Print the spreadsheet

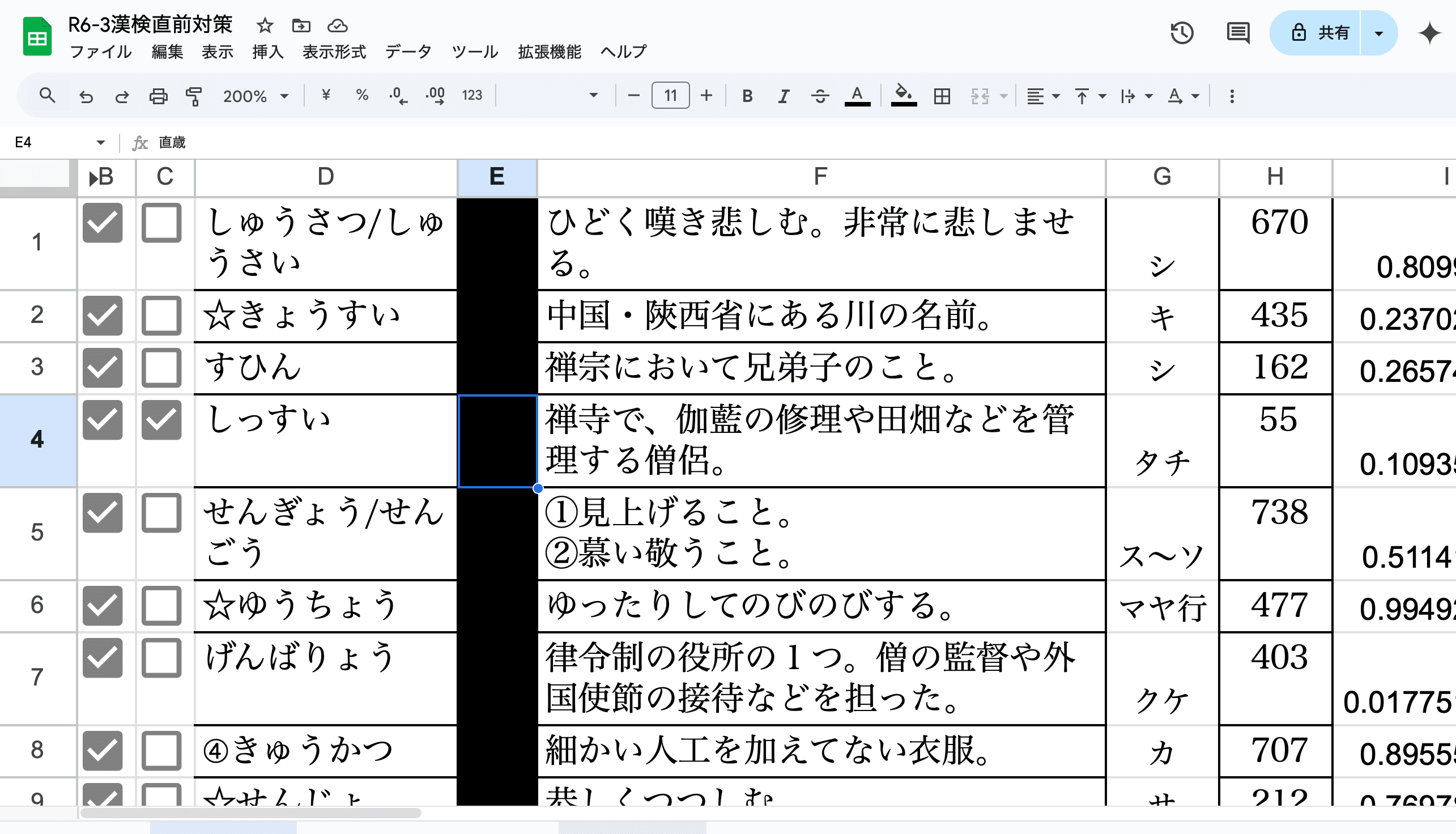tap(158, 96)
